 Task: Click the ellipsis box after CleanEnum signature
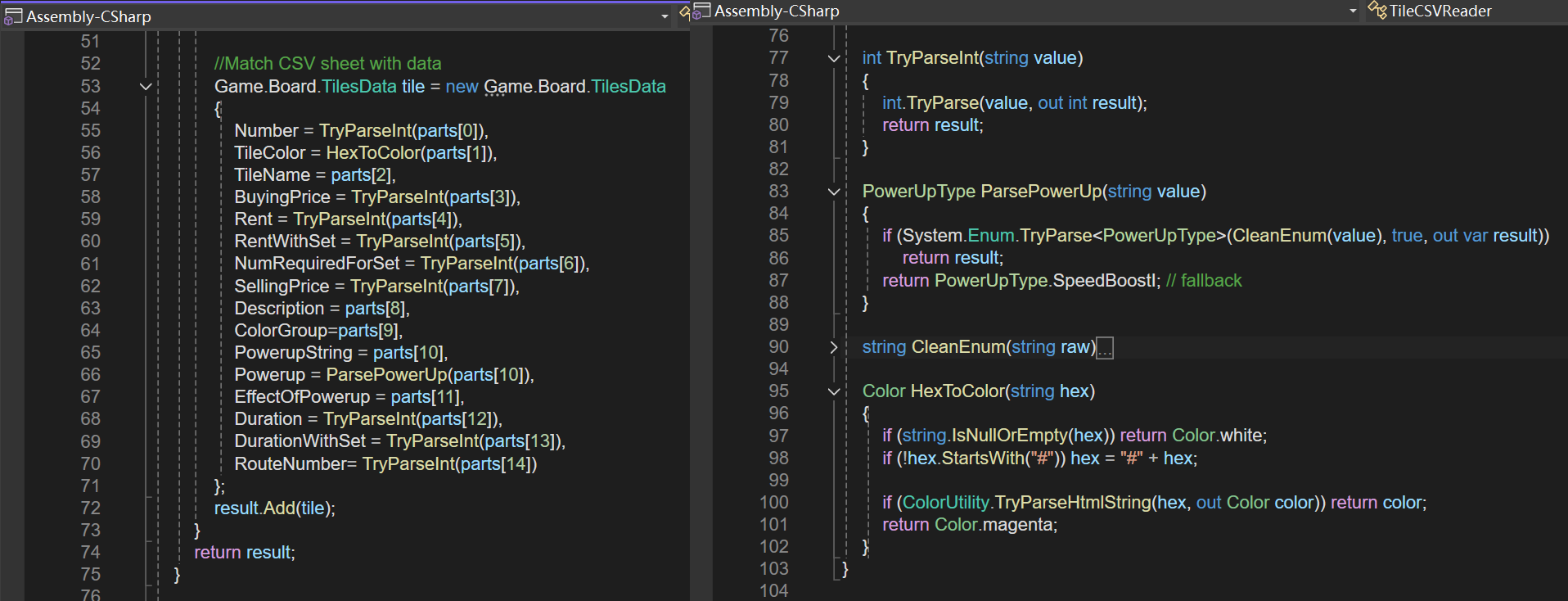coord(1105,348)
